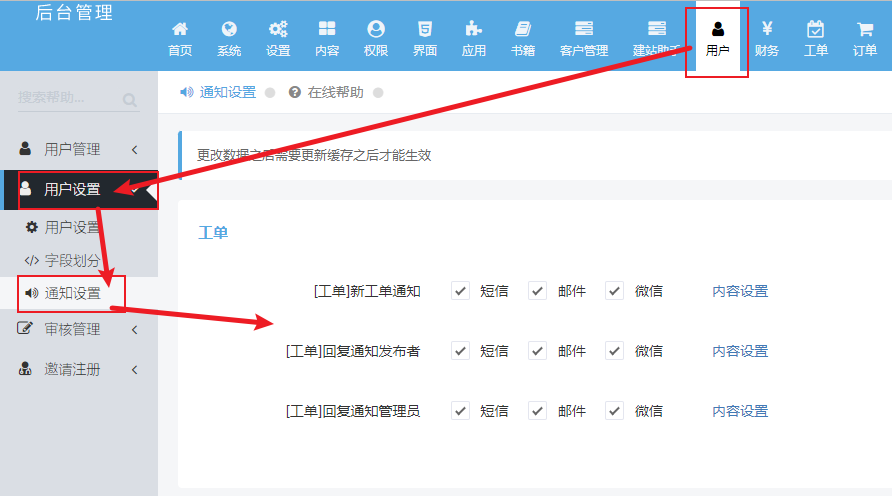Open the 财务 yen icon
The image size is (892, 496).
tap(767, 28)
